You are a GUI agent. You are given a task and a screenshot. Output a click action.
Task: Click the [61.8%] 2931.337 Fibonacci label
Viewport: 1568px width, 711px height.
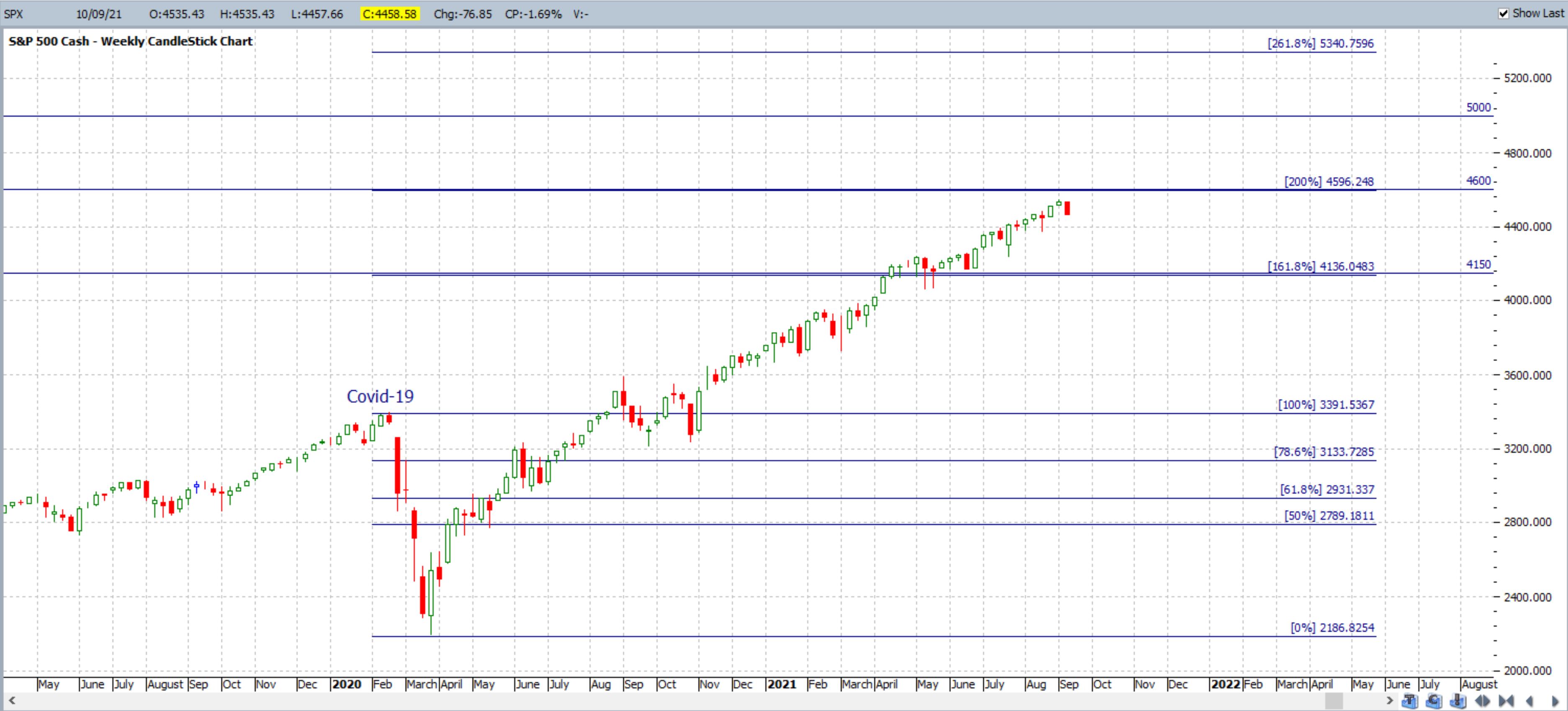(1327, 489)
